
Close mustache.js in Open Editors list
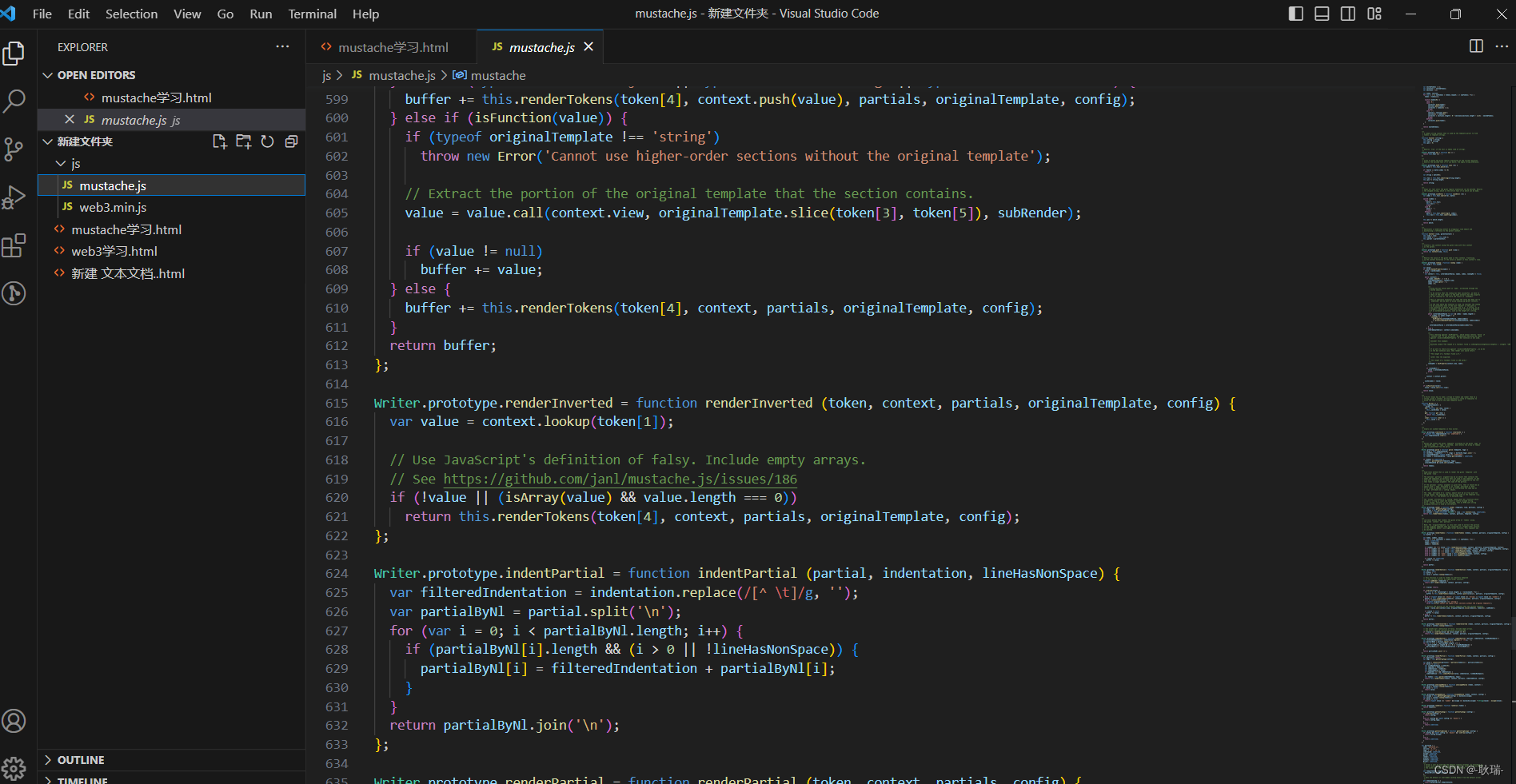70,120
